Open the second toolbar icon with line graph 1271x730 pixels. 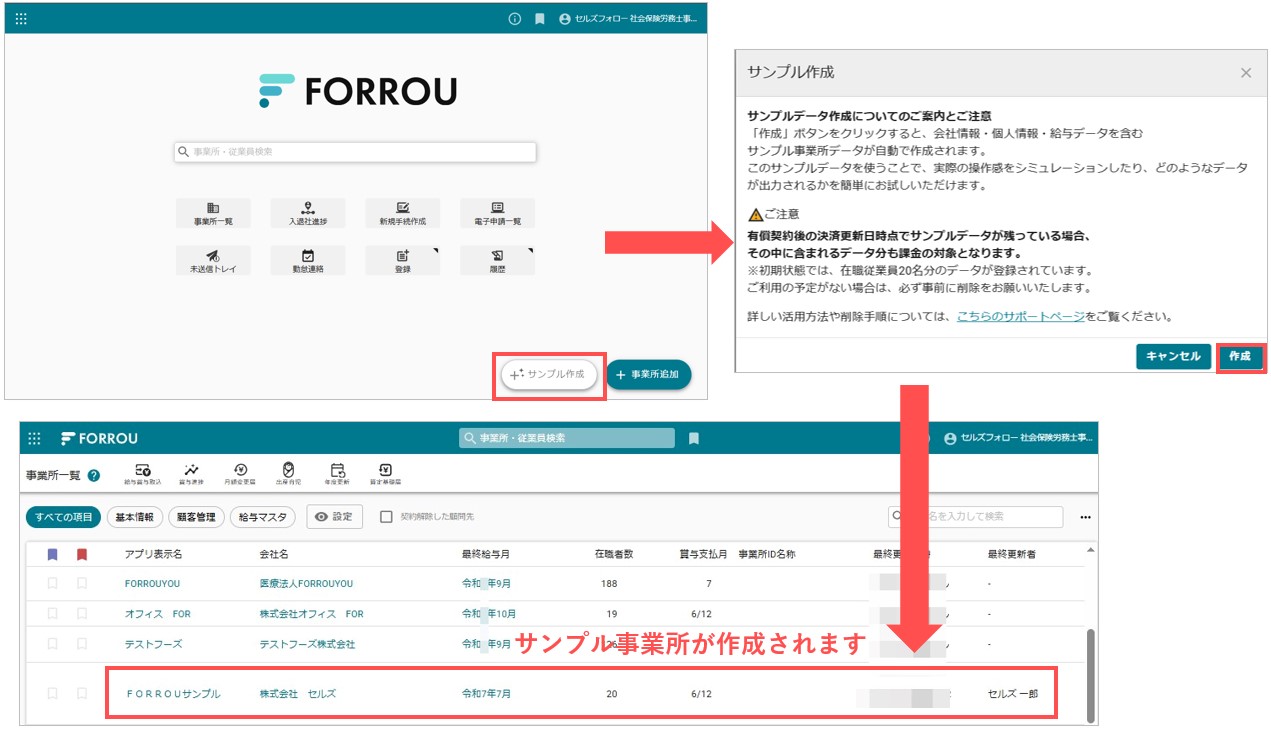point(191,473)
